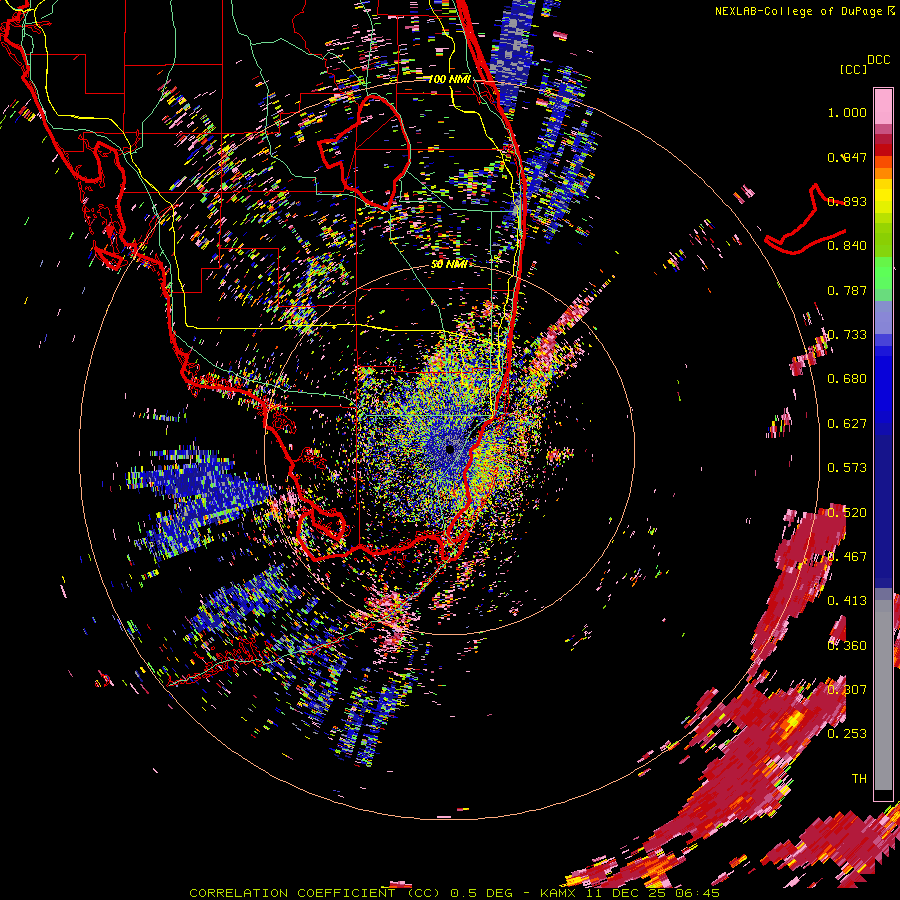Click the 0.253 color scale value
The width and height of the screenshot is (900, 900).
(x=847, y=734)
